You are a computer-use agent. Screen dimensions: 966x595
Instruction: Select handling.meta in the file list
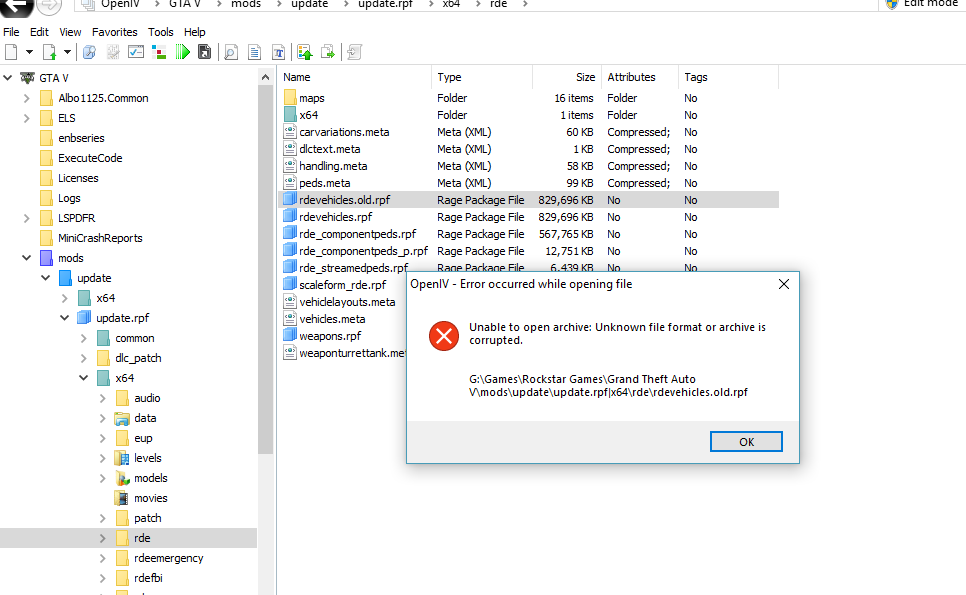pos(333,166)
